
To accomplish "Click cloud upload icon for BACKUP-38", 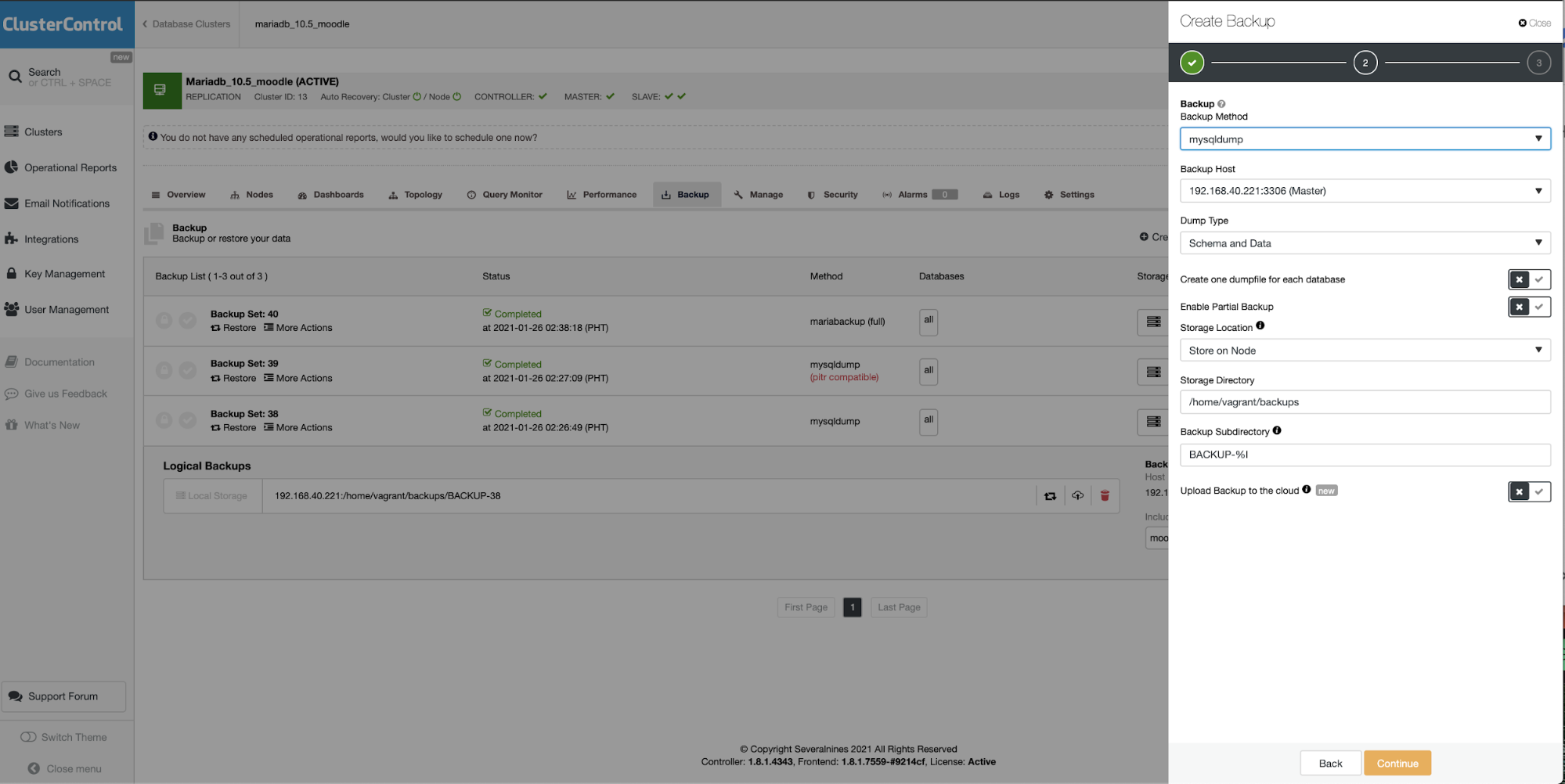I will [1077, 496].
